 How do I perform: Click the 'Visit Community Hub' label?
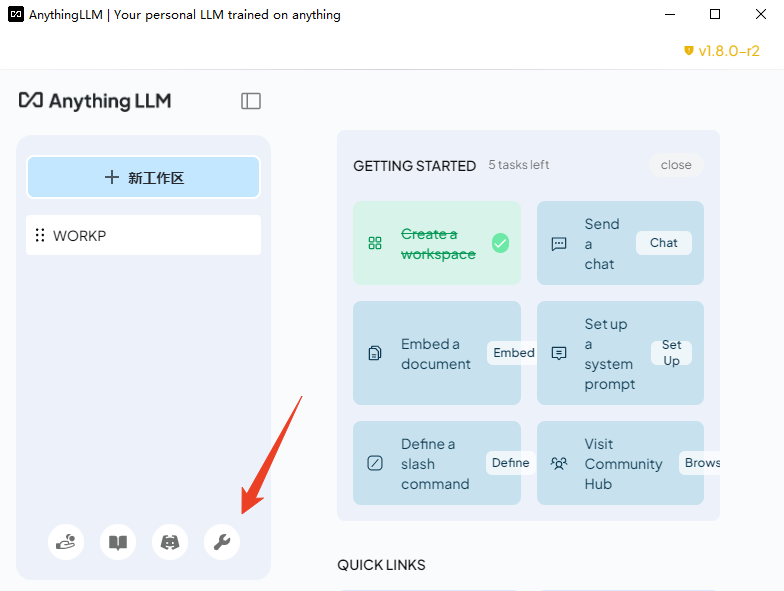pyautogui.click(x=624, y=464)
